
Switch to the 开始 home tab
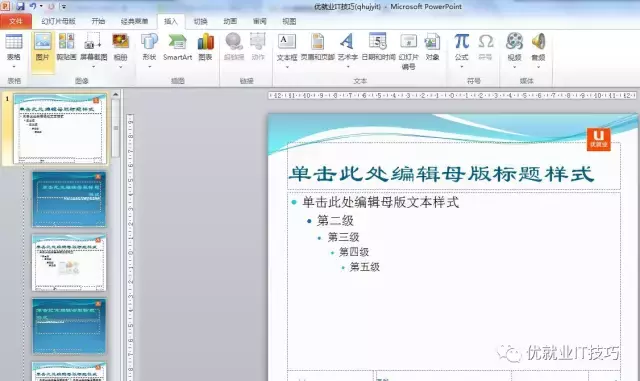click(x=98, y=21)
